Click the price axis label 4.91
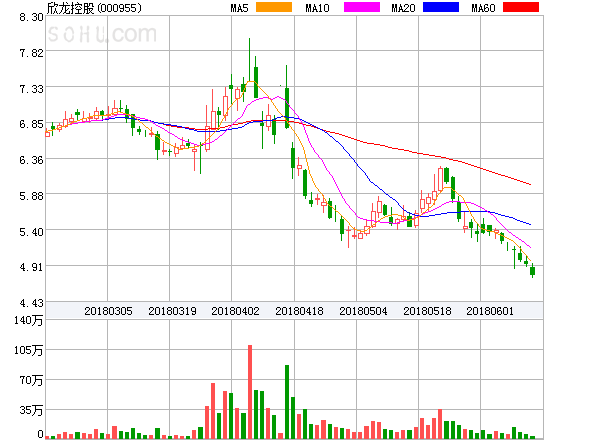Viewport: 600px width, 440px height. click(x=31, y=267)
